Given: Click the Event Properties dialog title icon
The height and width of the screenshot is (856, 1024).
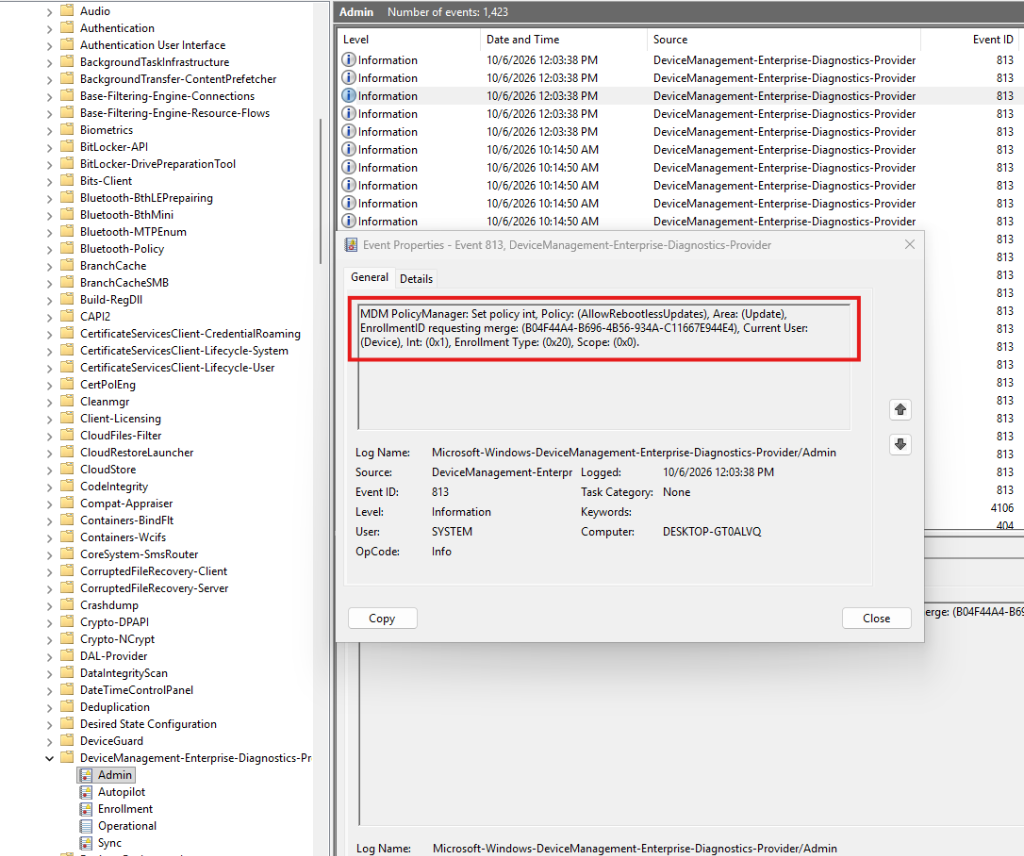Looking at the screenshot, I should [x=351, y=245].
